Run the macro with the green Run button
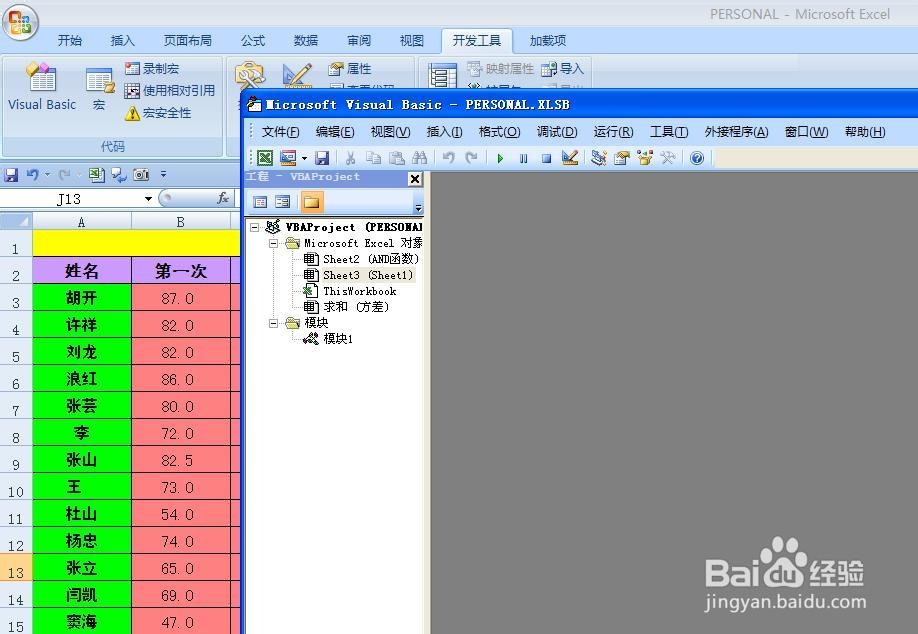 [498, 157]
